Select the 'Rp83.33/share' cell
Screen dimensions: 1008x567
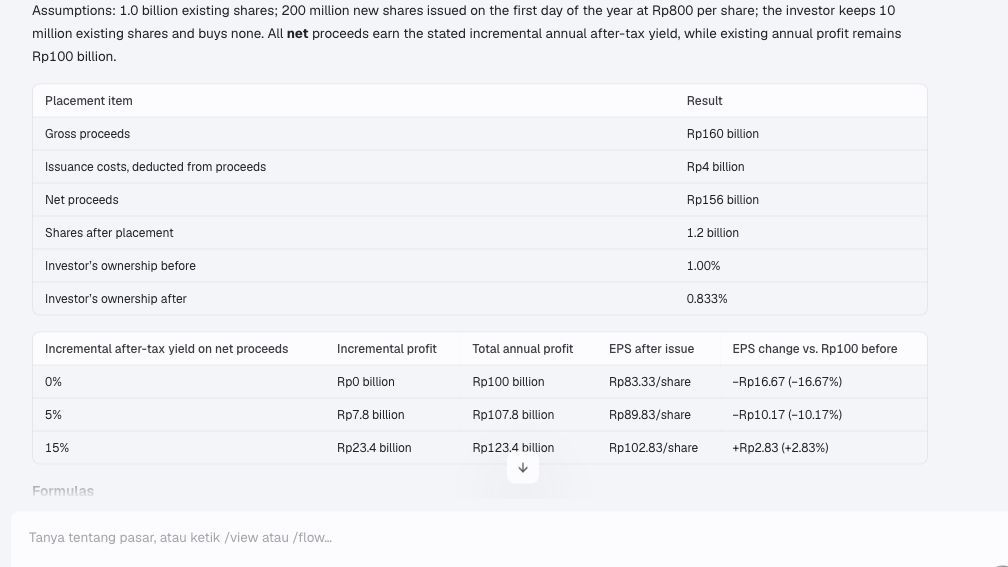point(650,382)
